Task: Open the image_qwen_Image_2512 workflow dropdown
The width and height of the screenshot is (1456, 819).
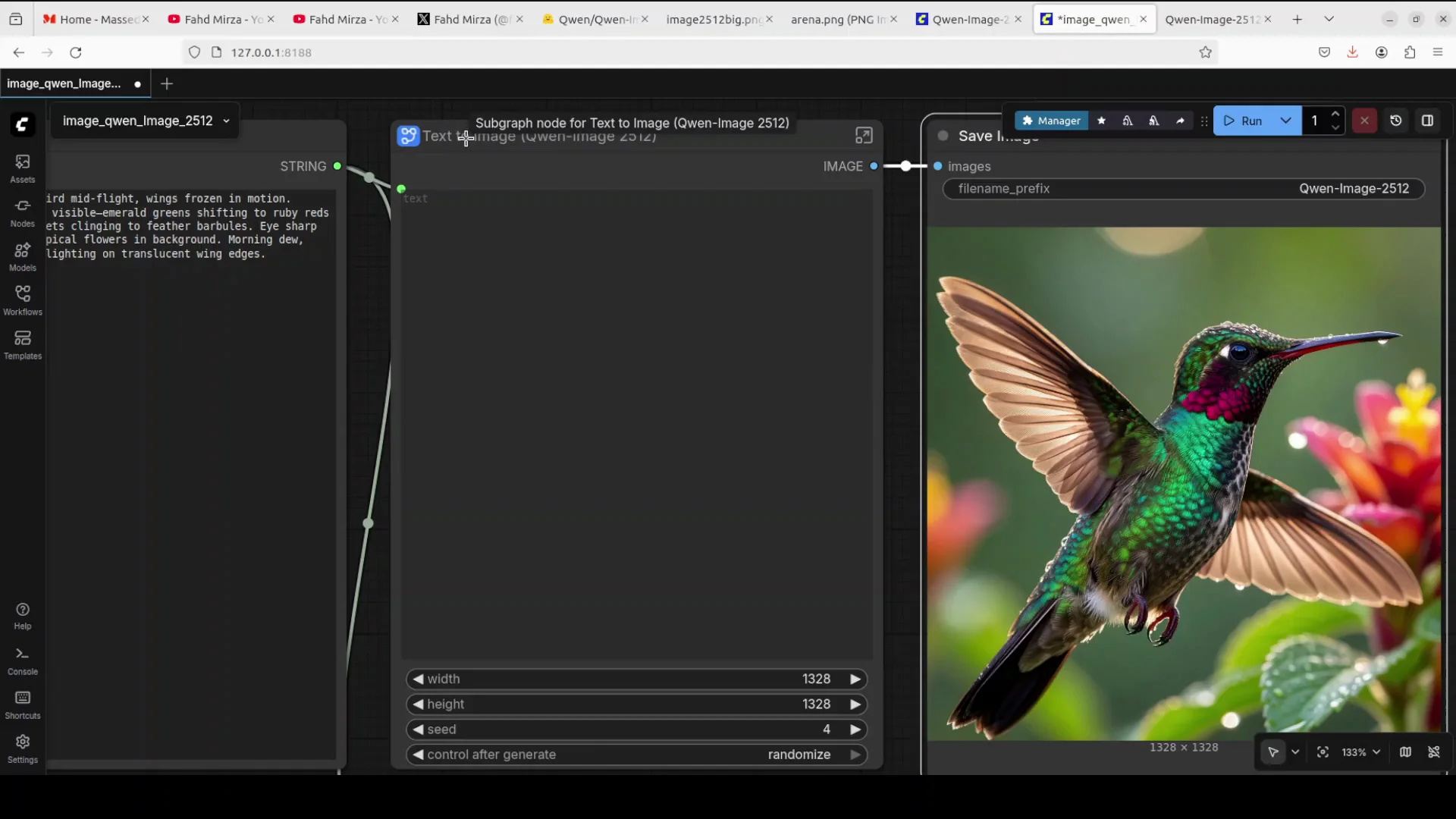Action: (226, 121)
